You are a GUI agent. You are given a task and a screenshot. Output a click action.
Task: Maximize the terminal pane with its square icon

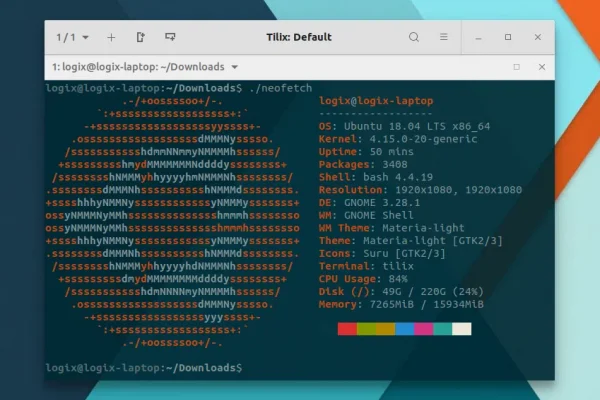click(517, 67)
